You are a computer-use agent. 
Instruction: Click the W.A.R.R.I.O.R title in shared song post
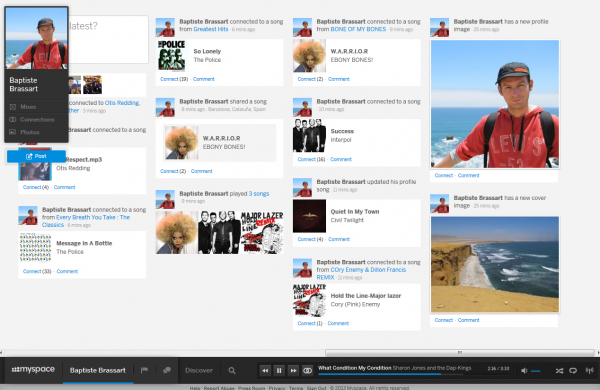point(221,138)
